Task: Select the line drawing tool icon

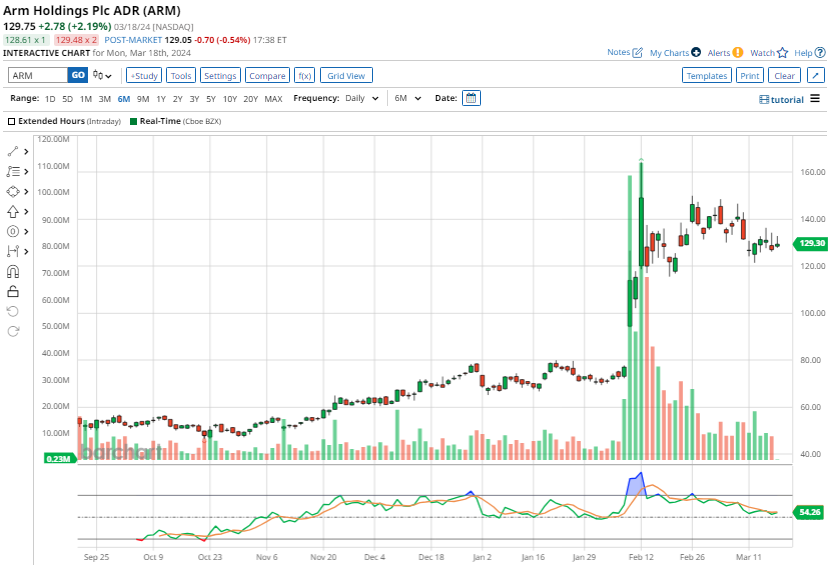Action: (13, 152)
